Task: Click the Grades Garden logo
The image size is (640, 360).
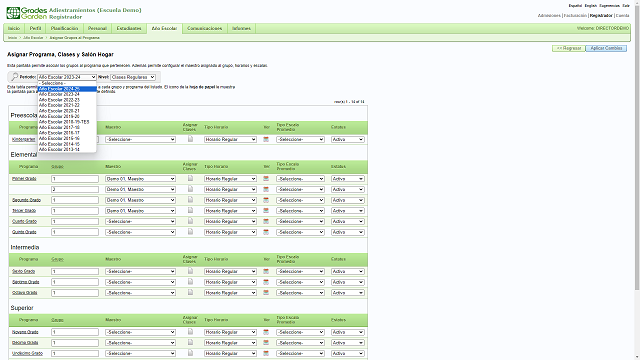Action: (27, 13)
